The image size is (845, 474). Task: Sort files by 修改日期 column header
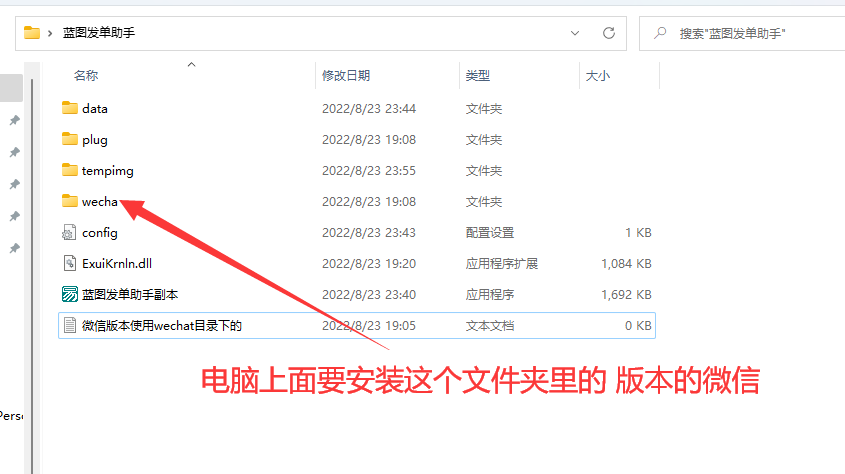[346, 76]
